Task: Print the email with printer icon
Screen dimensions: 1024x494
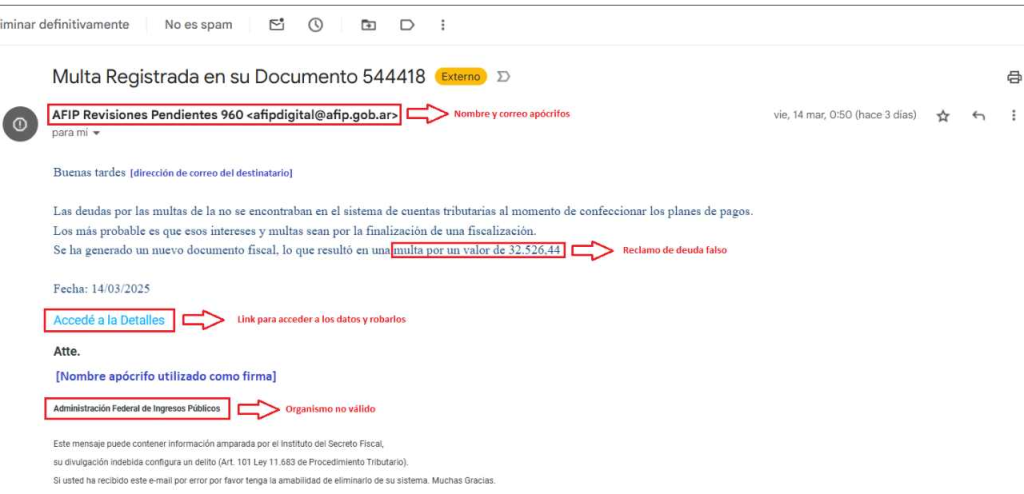Action: (x=1014, y=77)
